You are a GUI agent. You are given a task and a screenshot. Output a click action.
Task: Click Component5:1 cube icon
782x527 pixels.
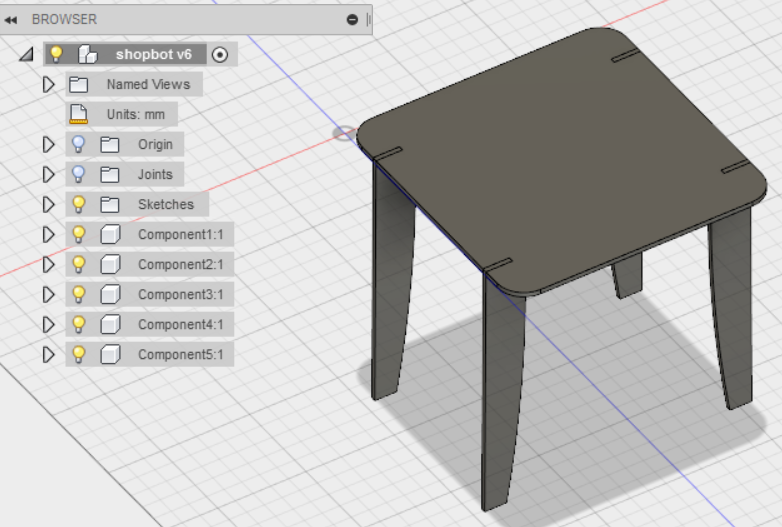(x=110, y=354)
